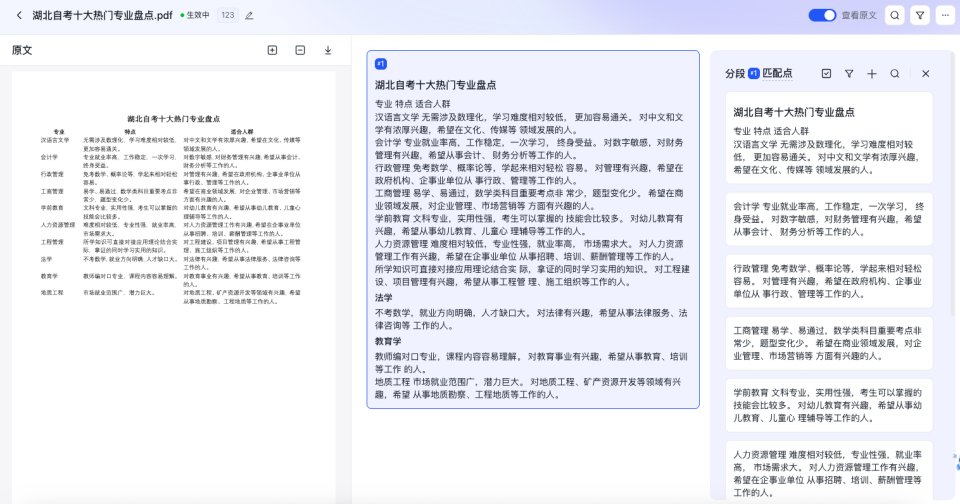Download the original PDF document
Screen dimensions: 960x504
point(327,50)
